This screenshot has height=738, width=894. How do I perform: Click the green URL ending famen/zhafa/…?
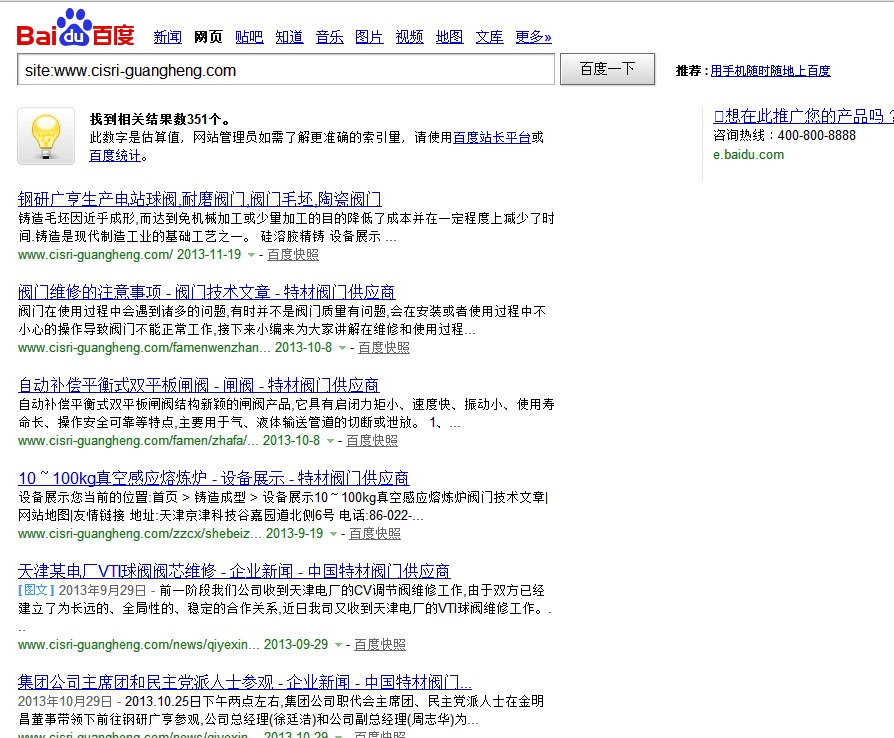[x=169, y=441]
